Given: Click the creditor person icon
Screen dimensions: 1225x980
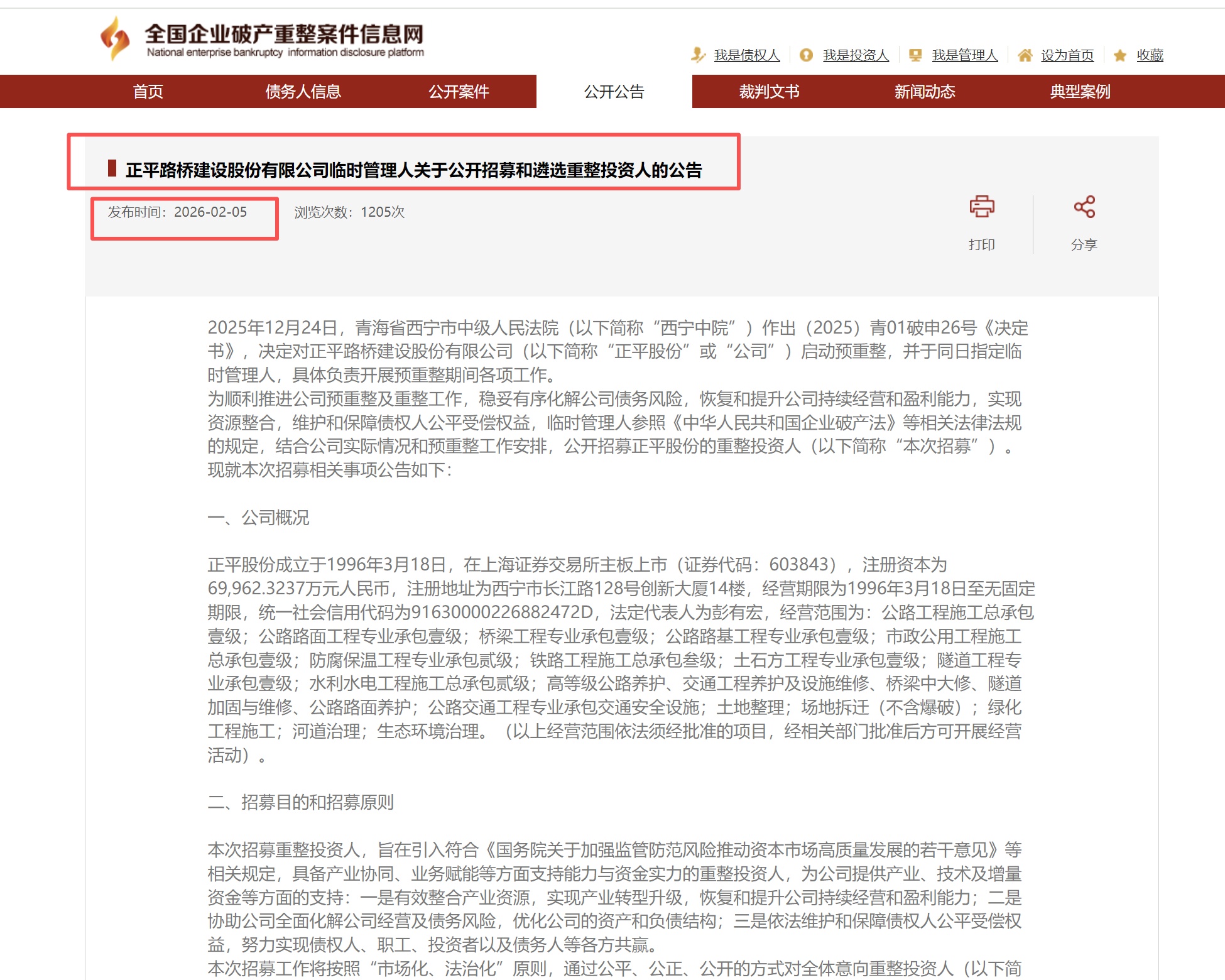Looking at the screenshot, I should 698,55.
